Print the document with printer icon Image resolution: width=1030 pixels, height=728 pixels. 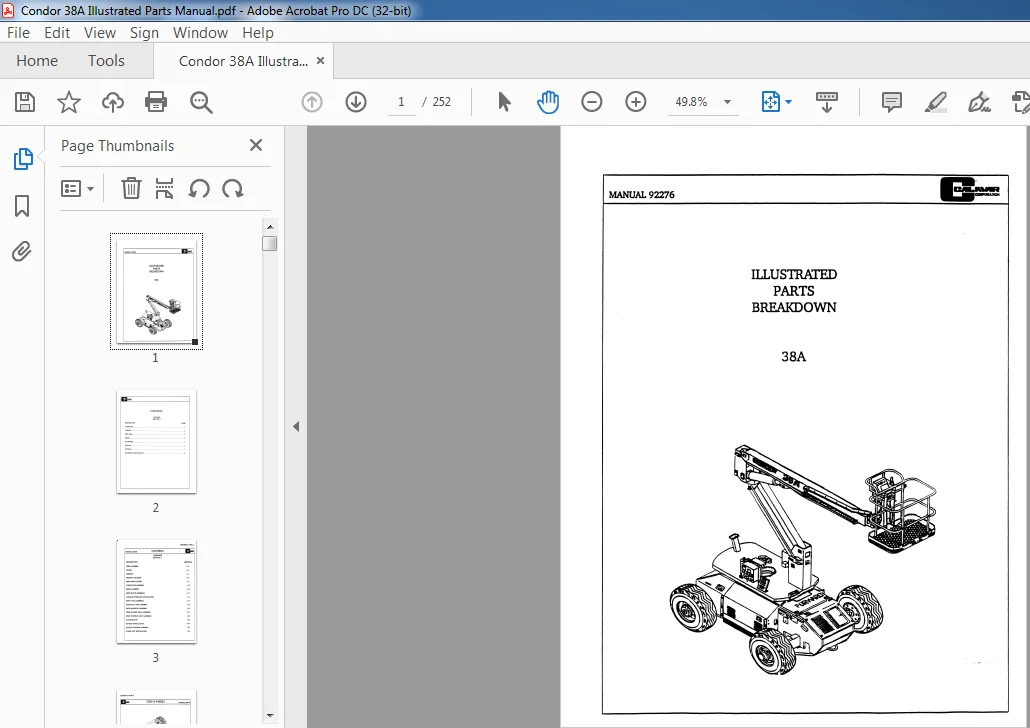point(156,102)
